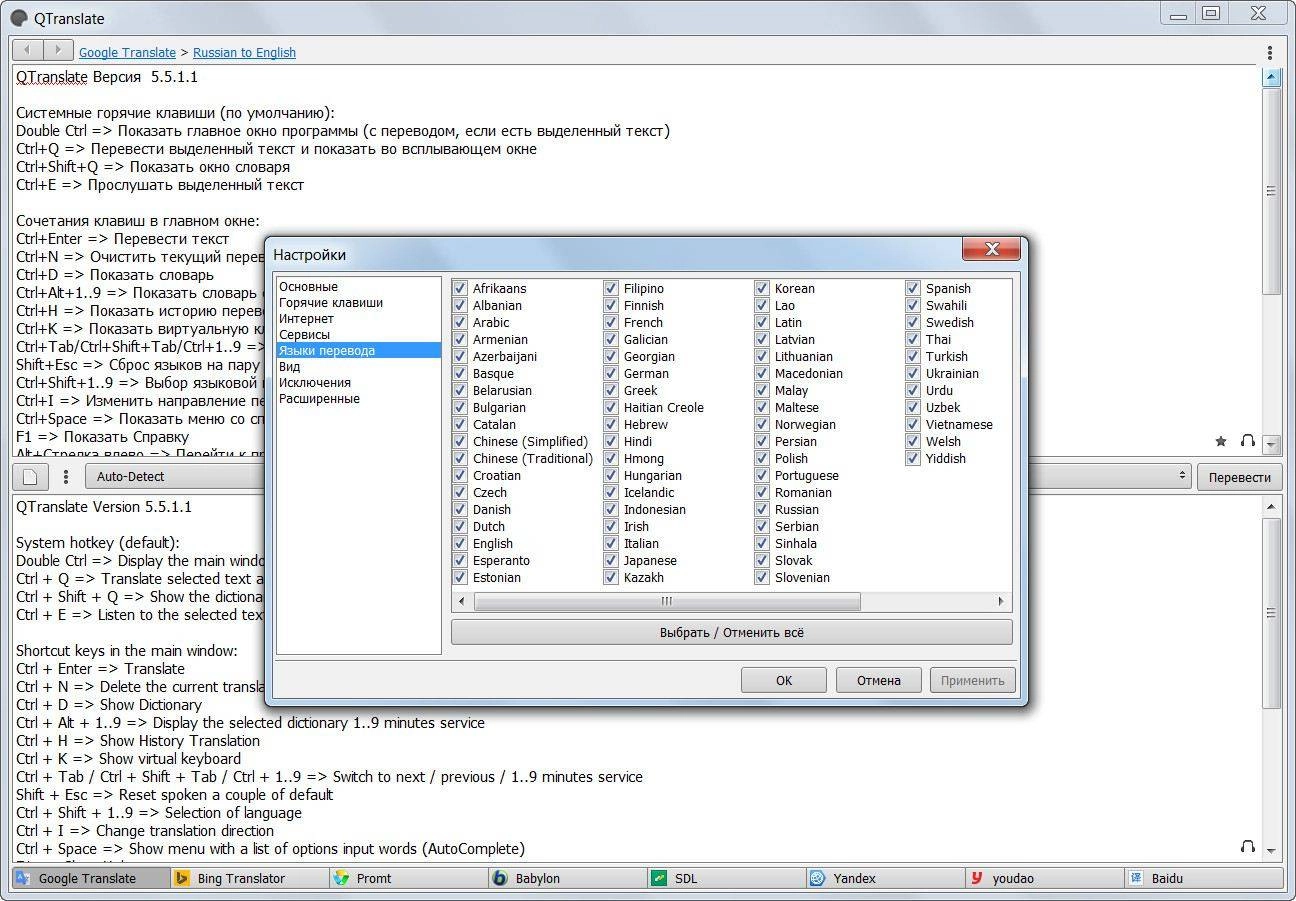This screenshot has width=1296, height=901.
Task: Click the Применить button
Action: coord(972,680)
